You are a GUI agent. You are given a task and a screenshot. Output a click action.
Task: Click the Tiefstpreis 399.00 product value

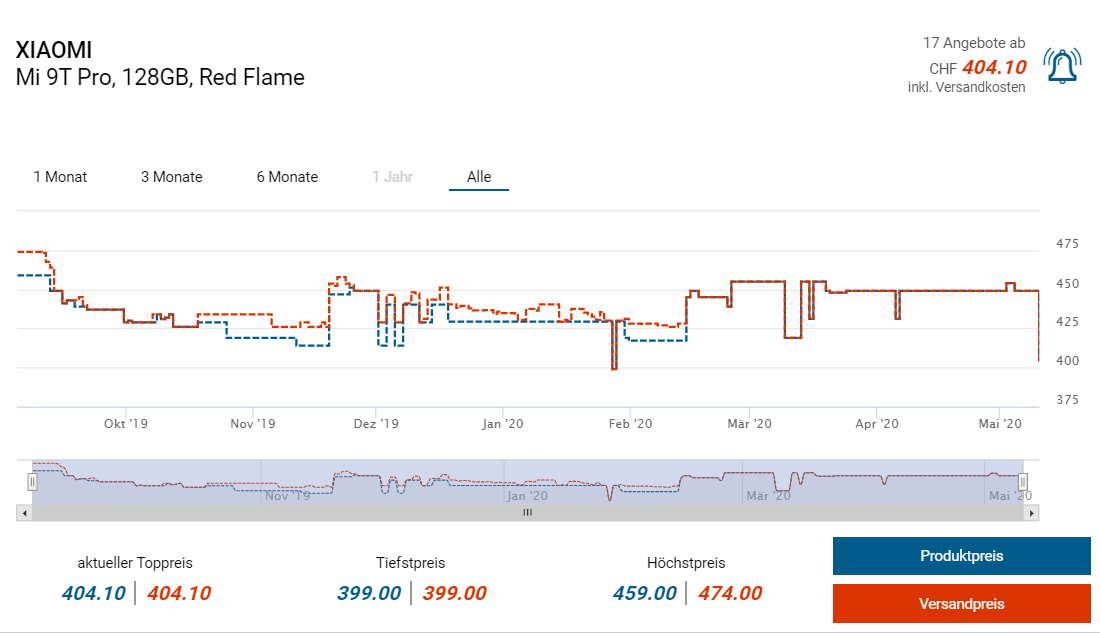(x=369, y=593)
